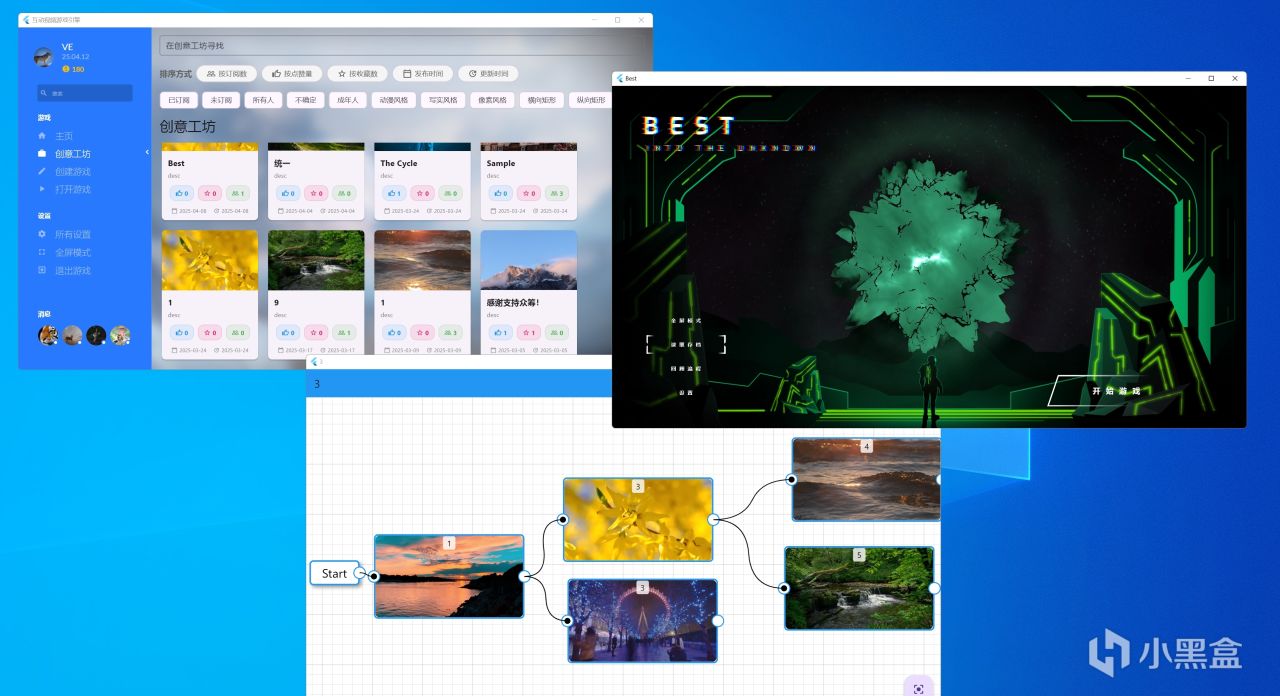Screen dimensions: 1280x696
Task: Select ferris wheel node in flow editor
Action: tap(642, 620)
